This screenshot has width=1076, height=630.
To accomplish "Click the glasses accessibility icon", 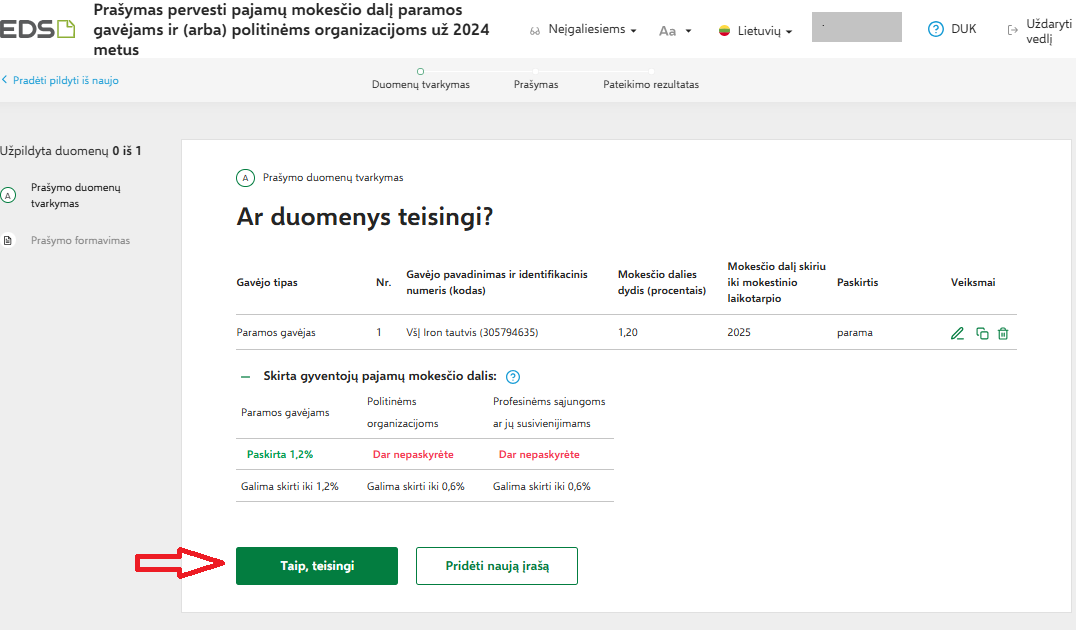I will tap(535, 31).
